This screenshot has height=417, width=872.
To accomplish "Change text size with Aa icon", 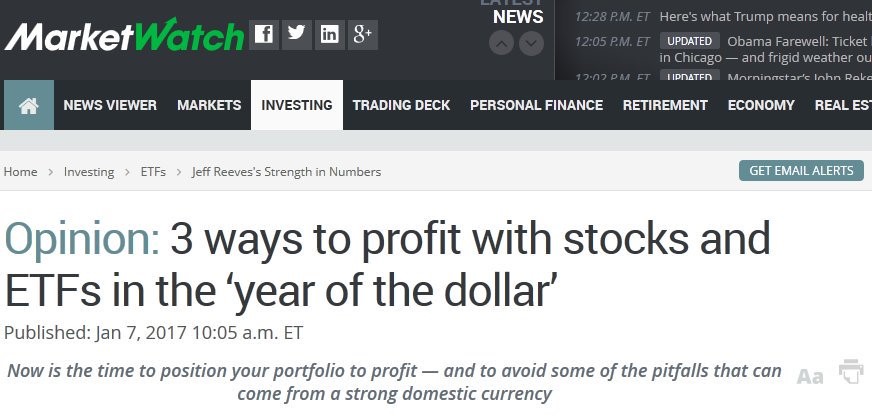I will coord(810,376).
